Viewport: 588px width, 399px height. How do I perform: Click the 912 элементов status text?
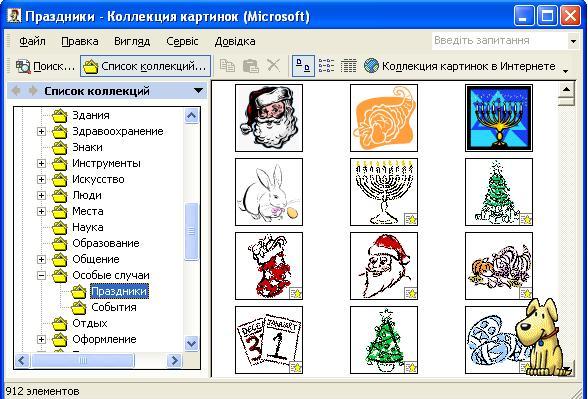click(x=42, y=391)
